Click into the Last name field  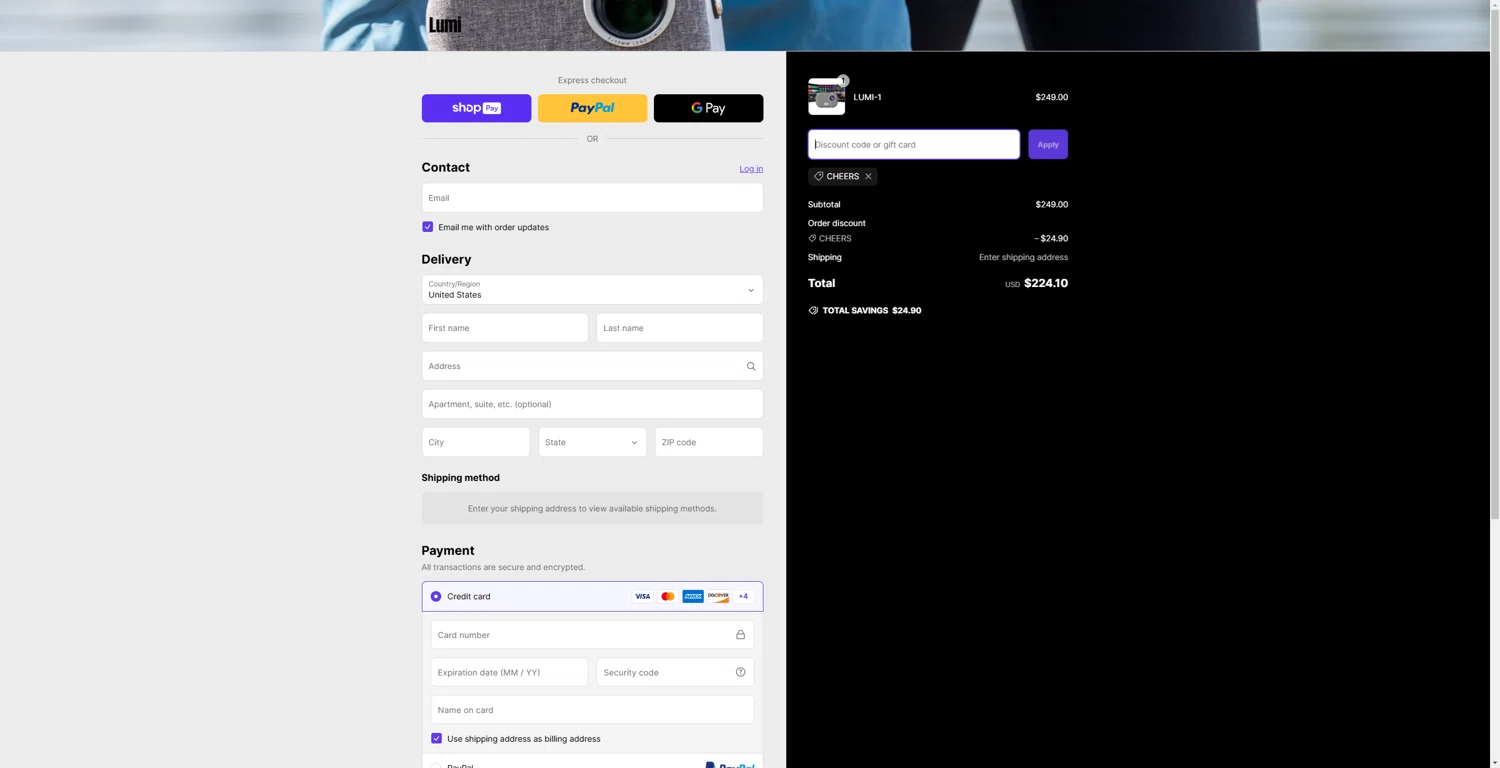(x=680, y=328)
